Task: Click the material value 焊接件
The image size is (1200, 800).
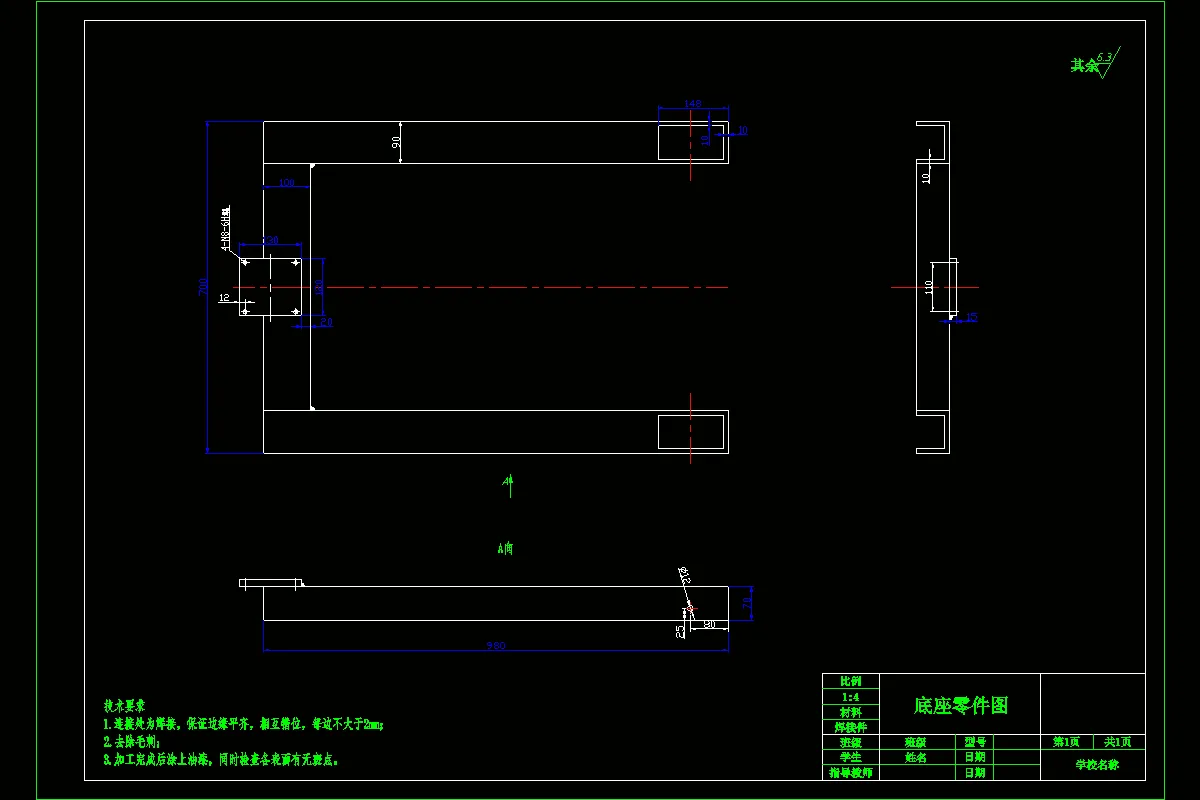Action: click(851, 727)
